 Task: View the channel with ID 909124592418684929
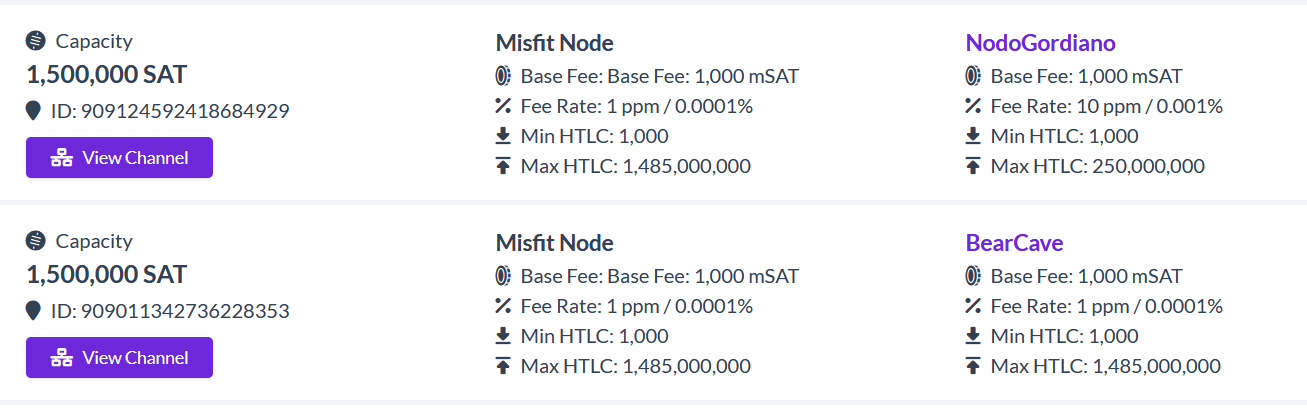119,158
